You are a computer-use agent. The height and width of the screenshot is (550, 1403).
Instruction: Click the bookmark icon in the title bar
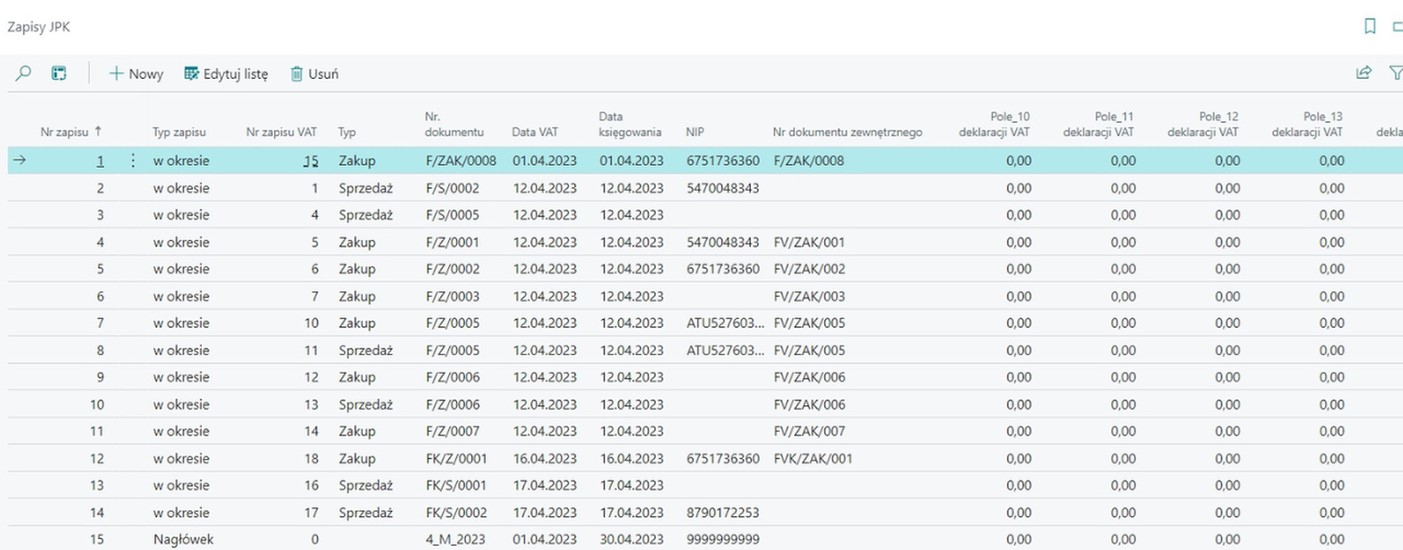(1370, 27)
